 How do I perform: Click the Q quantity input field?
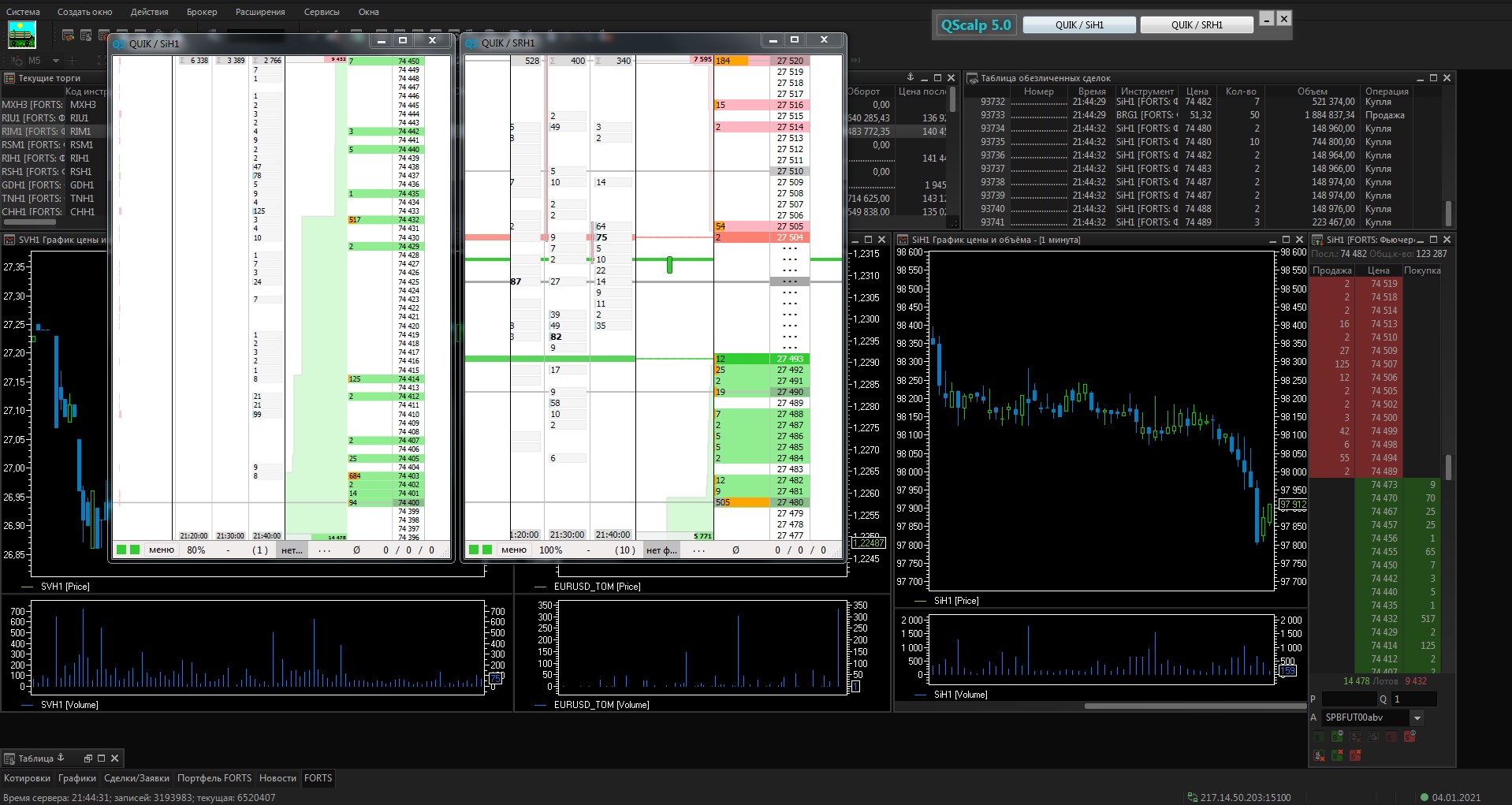(1413, 699)
